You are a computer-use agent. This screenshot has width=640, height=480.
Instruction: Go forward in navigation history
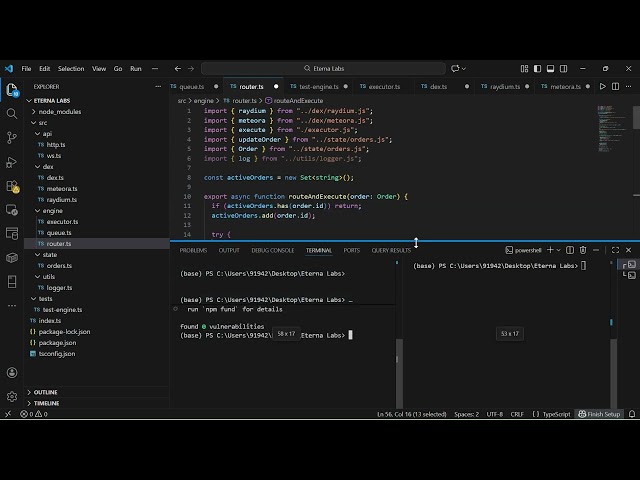[191, 69]
